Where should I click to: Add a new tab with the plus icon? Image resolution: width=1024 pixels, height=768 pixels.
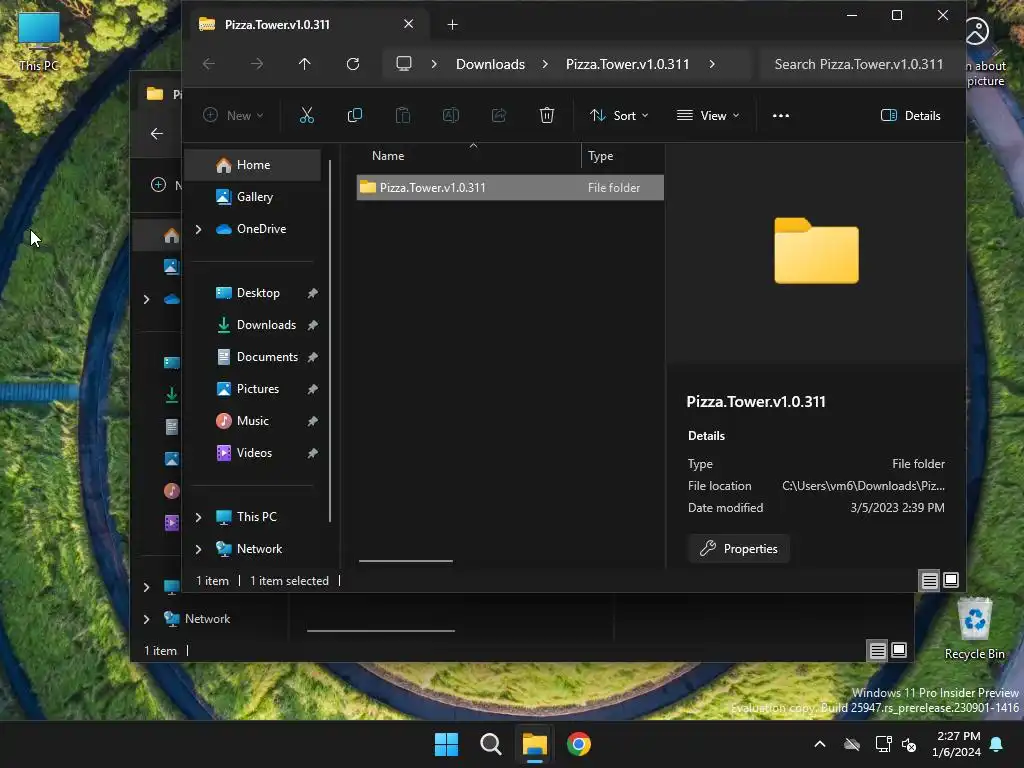click(x=452, y=25)
